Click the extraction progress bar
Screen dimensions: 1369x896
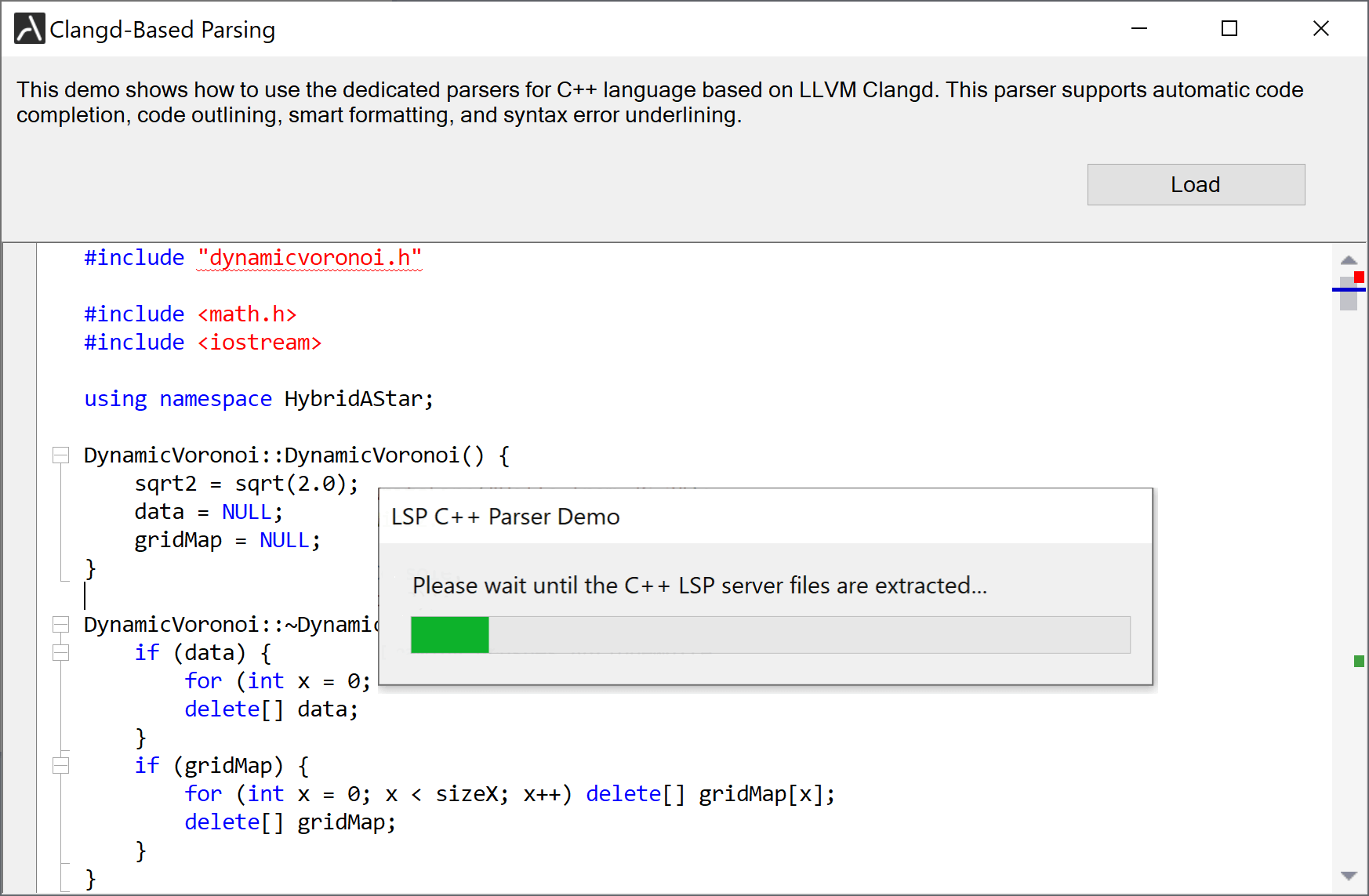tap(770, 634)
